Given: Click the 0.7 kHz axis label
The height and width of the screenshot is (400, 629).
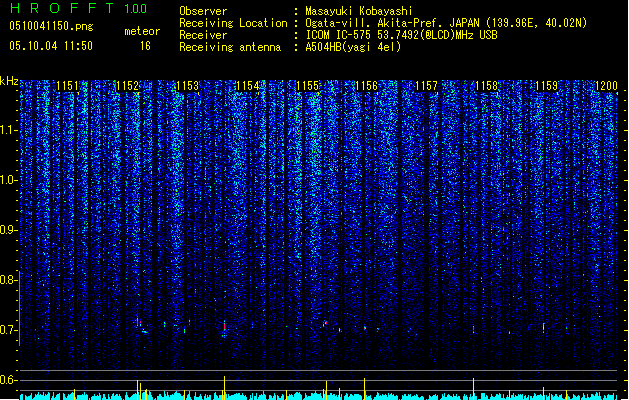Looking at the screenshot, I should 9,330.
